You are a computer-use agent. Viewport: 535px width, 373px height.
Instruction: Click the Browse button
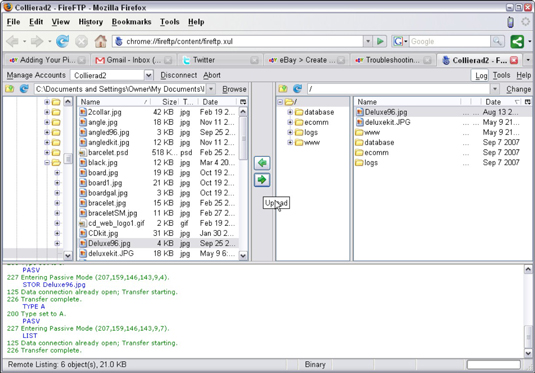(x=234, y=89)
